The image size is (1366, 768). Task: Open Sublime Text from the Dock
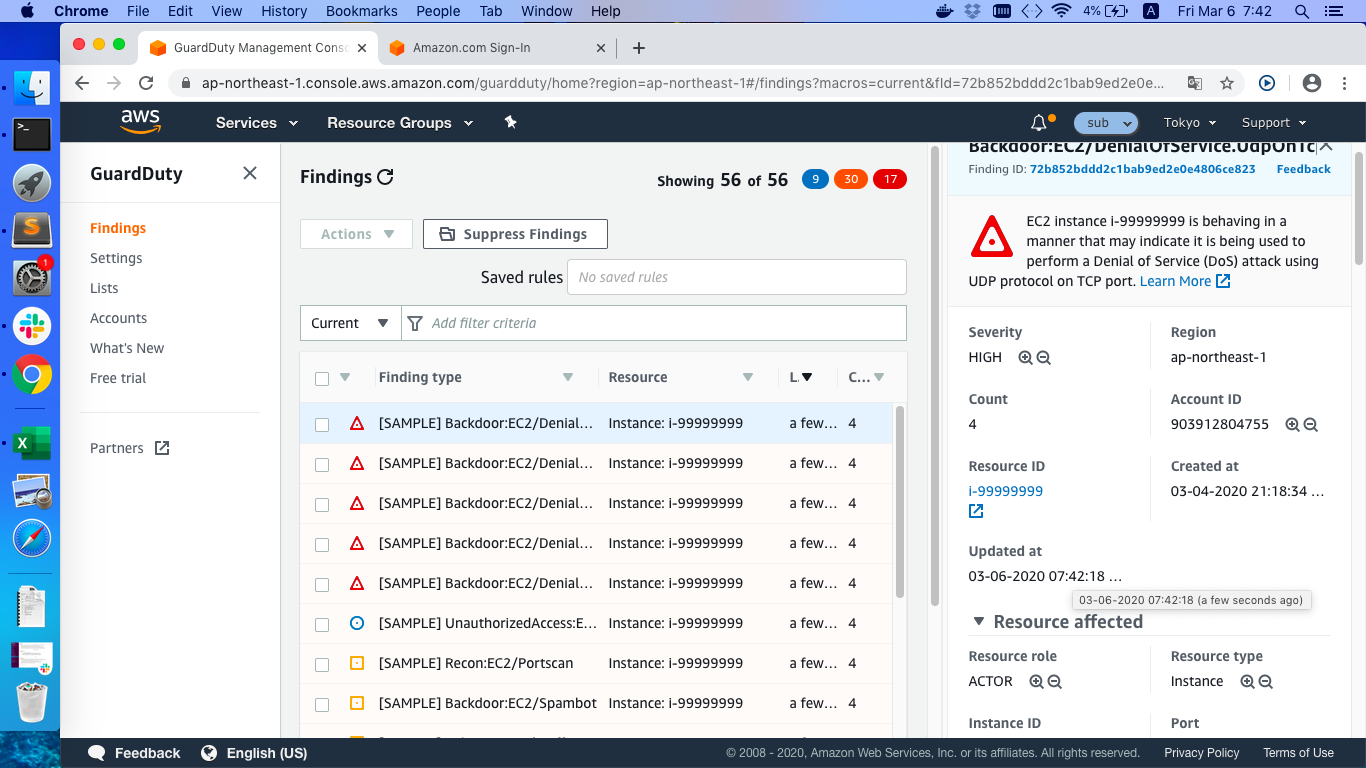coord(32,230)
